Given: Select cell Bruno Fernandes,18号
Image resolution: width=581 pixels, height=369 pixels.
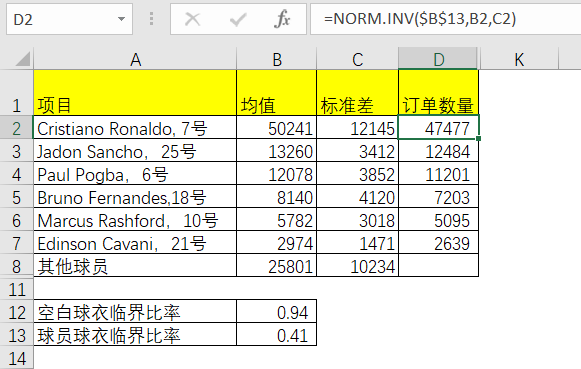Looking at the screenshot, I should [135, 196].
